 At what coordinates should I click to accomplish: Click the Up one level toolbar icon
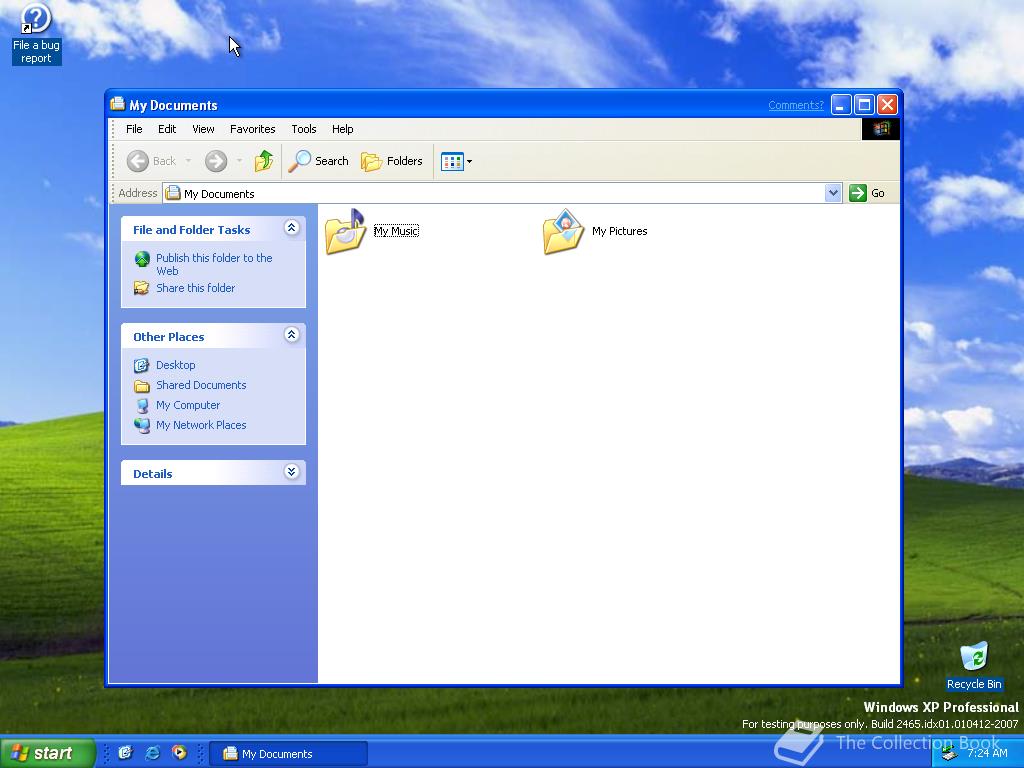[x=264, y=161]
